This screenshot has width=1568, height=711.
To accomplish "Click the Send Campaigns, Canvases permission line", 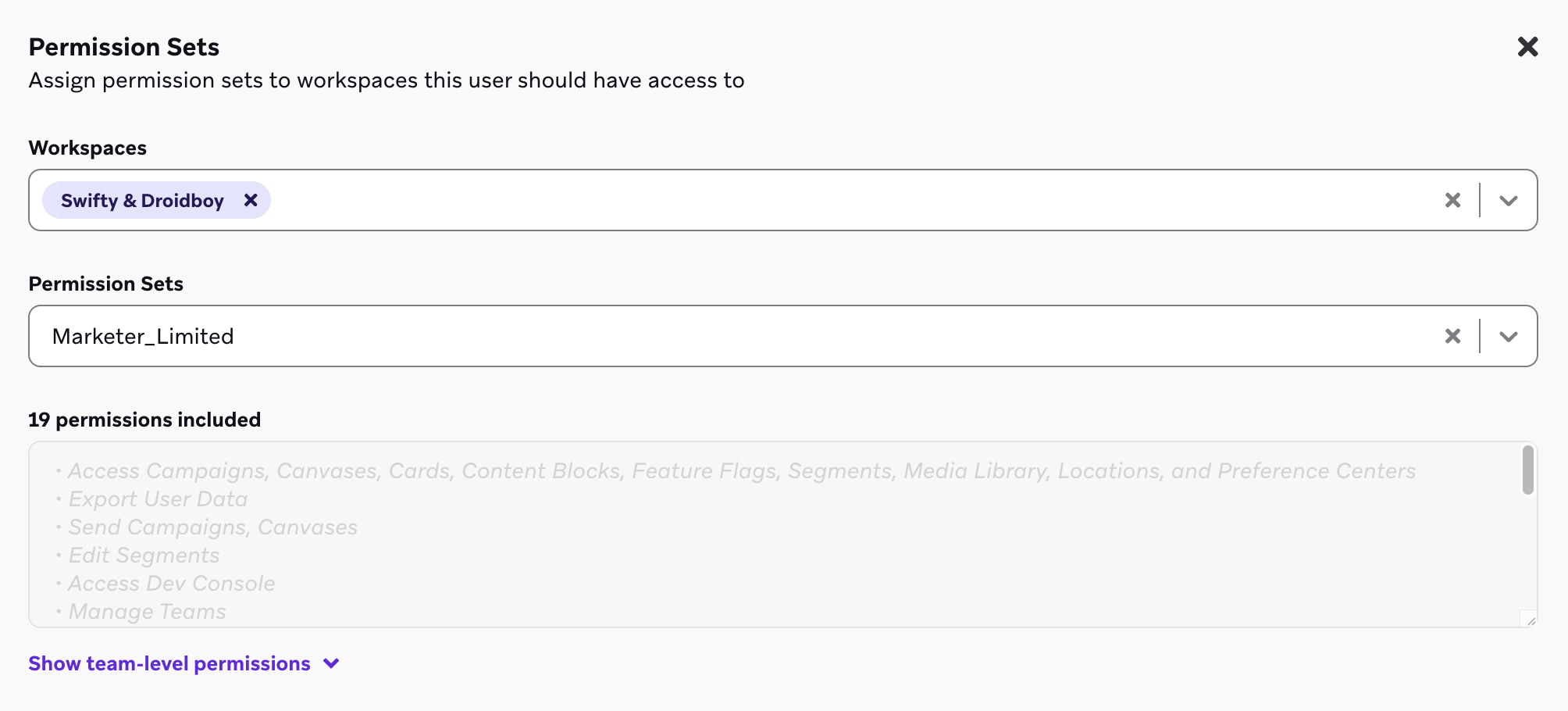I will [213, 527].
